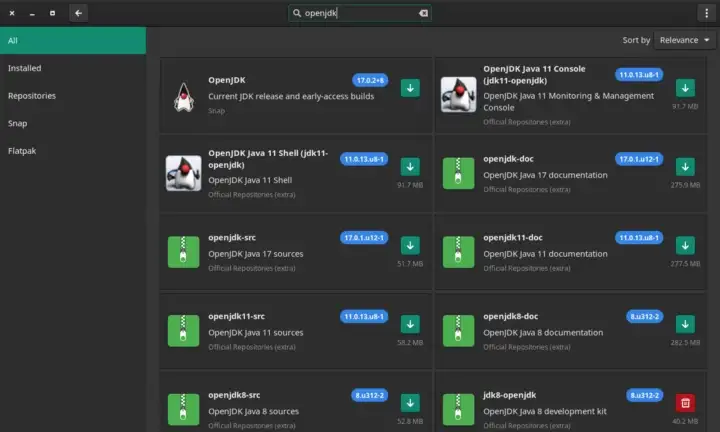
Task: Click 'OpenJDK Java 11 documentation' description
Action: point(545,254)
